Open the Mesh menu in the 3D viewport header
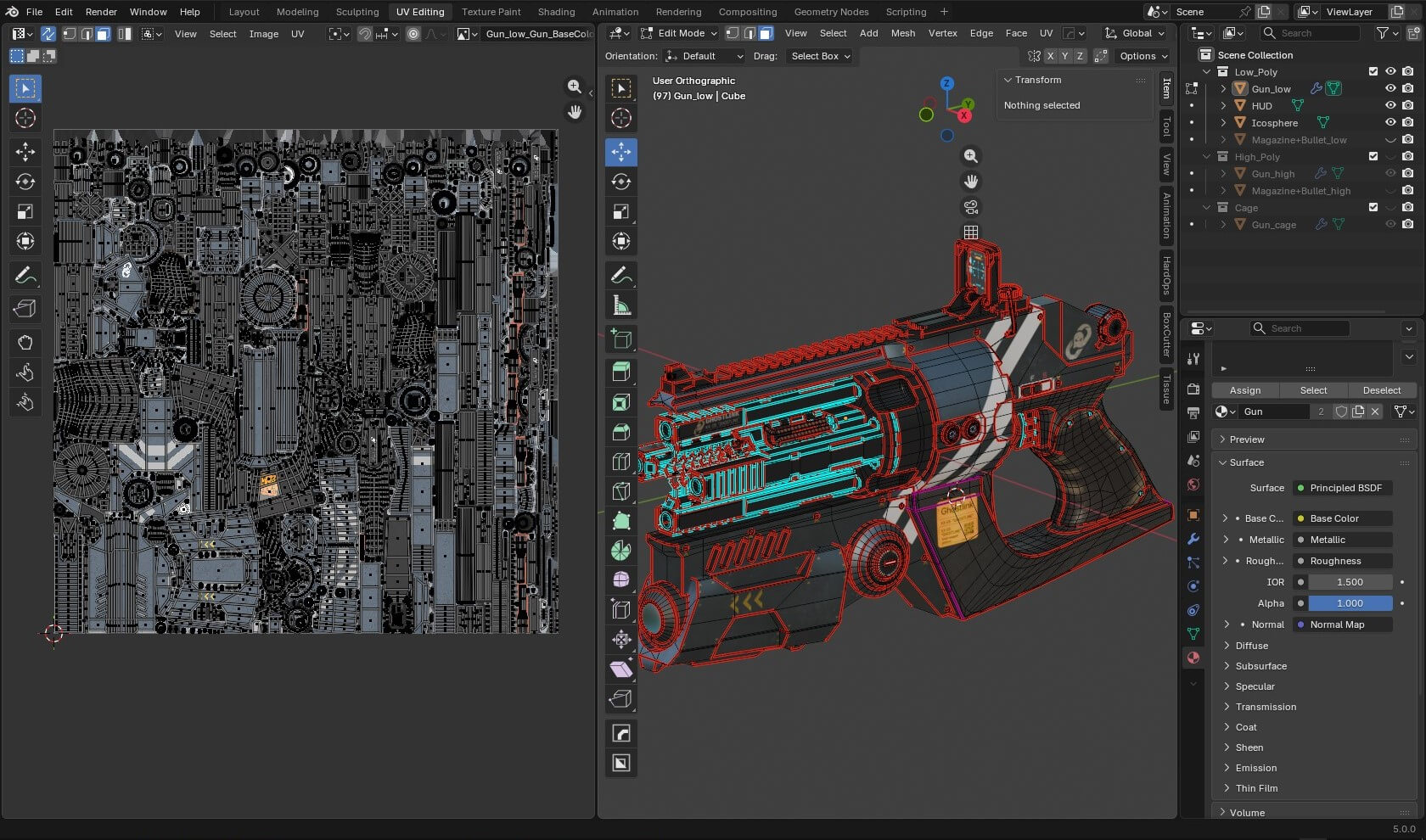 point(903,33)
